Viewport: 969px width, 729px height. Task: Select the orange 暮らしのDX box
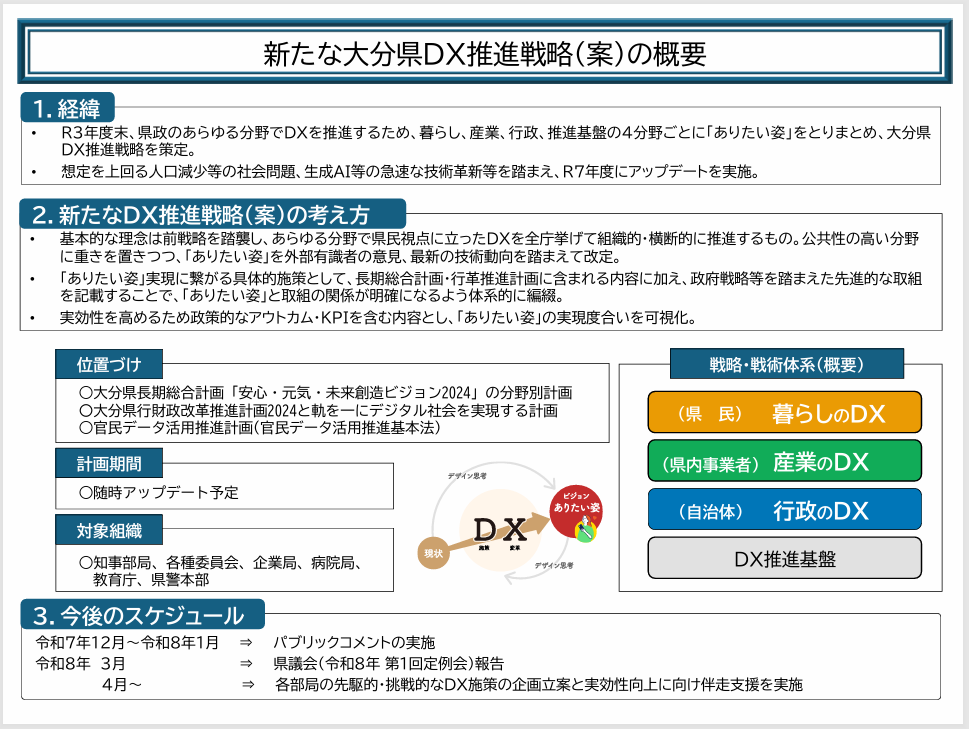[x=784, y=412]
